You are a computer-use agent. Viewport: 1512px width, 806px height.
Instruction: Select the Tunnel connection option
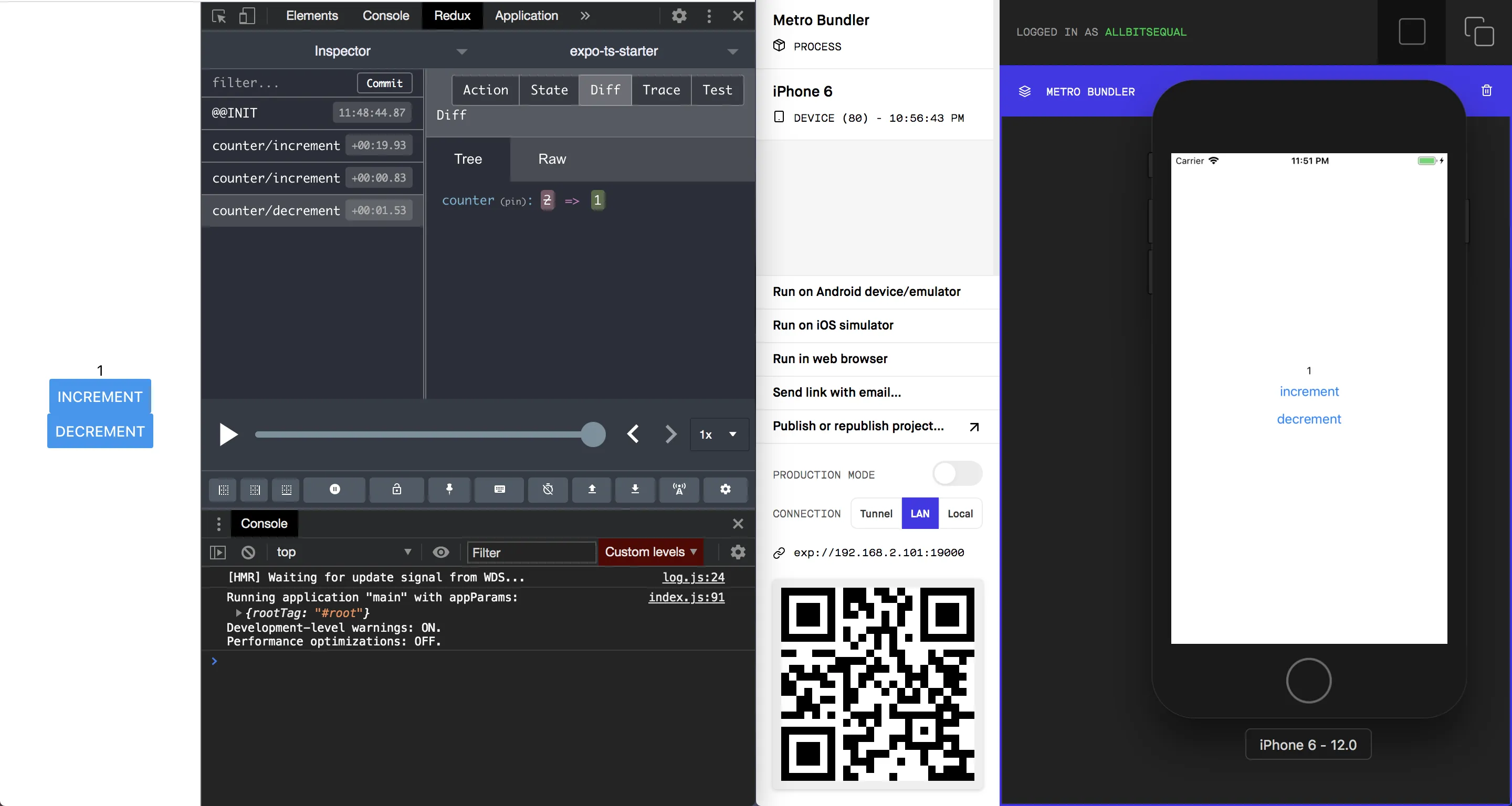(x=876, y=513)
